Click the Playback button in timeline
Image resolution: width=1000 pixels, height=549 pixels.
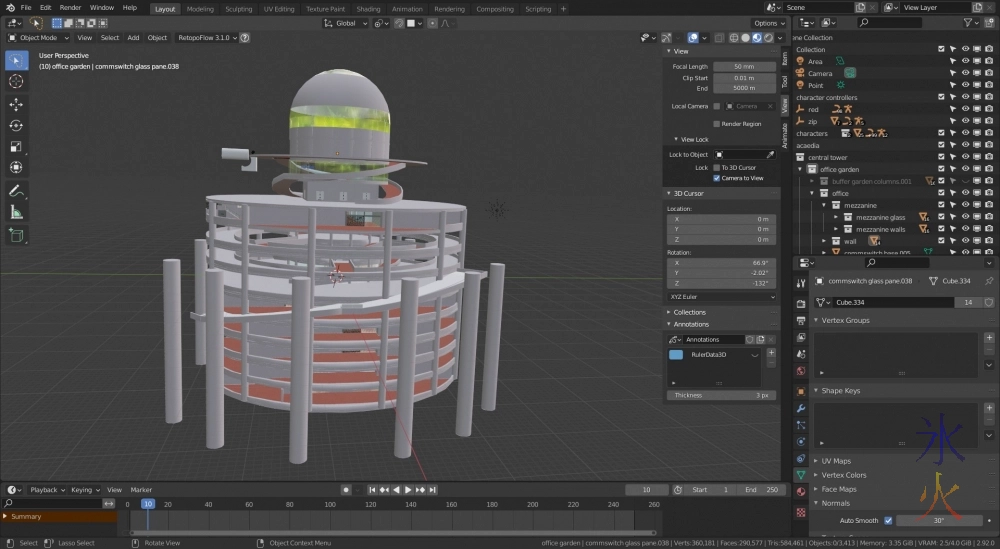pos(44,490)
